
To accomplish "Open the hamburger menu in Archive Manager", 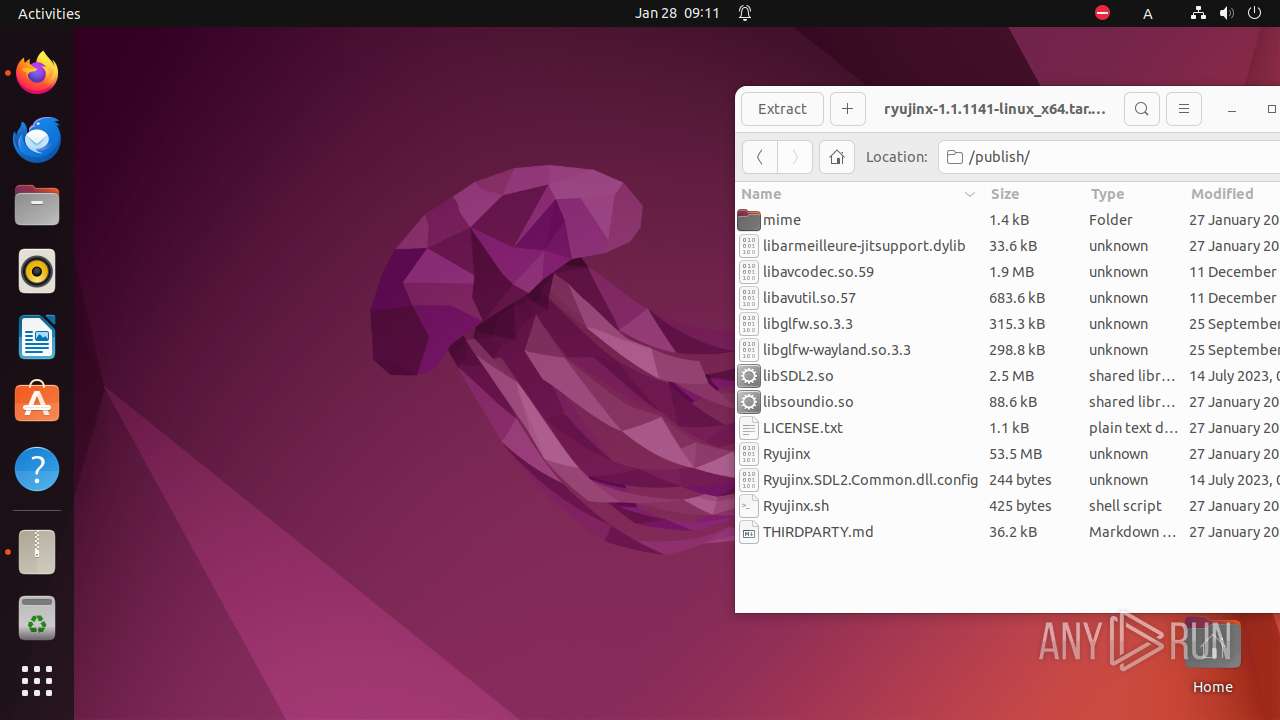I will click(1183, 109).
